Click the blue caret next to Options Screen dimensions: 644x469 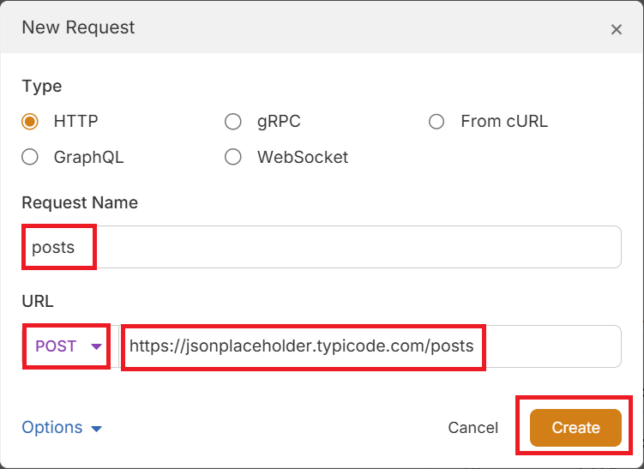[96, 429]
